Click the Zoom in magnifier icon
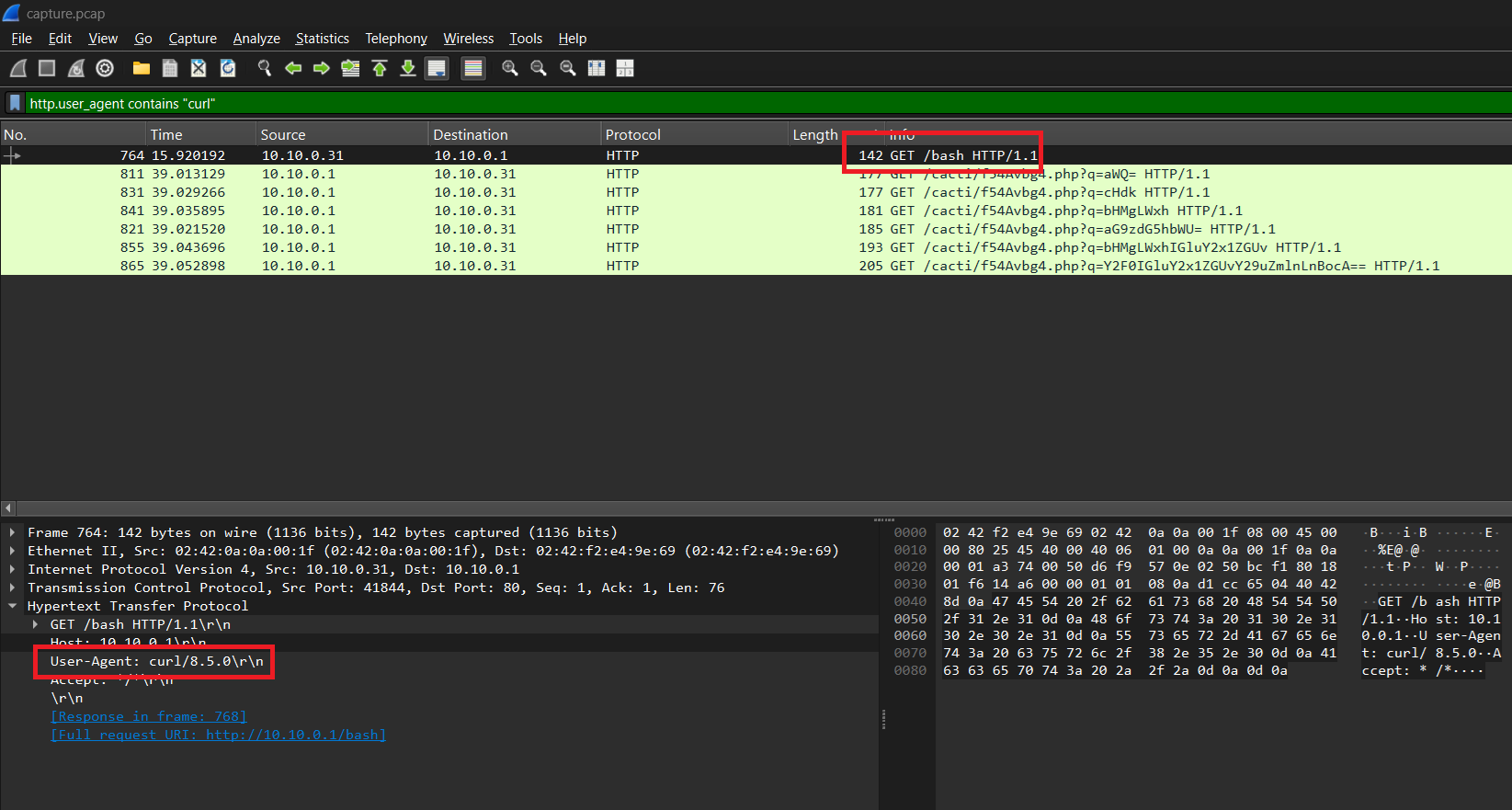 click(510, 68)
